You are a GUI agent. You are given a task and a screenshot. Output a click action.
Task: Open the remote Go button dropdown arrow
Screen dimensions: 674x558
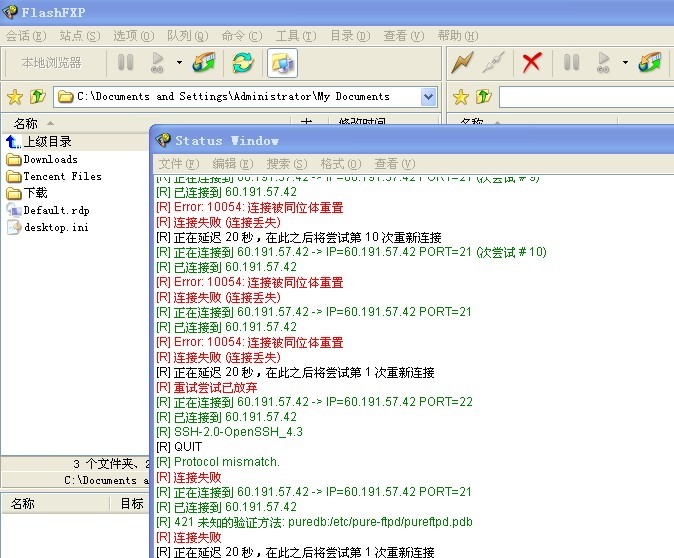(625, 62)
